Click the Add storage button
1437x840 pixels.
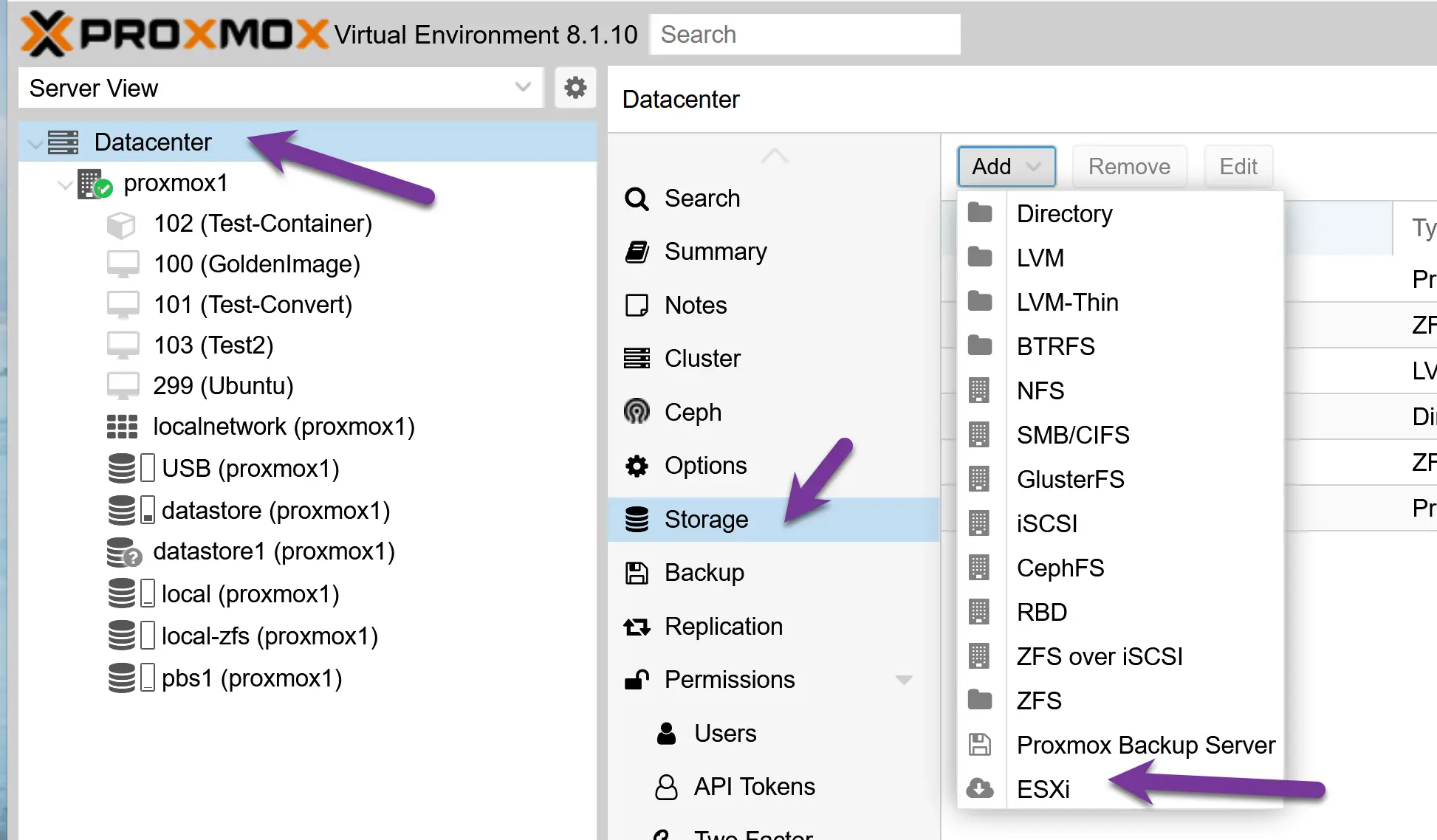(1006, 167)
